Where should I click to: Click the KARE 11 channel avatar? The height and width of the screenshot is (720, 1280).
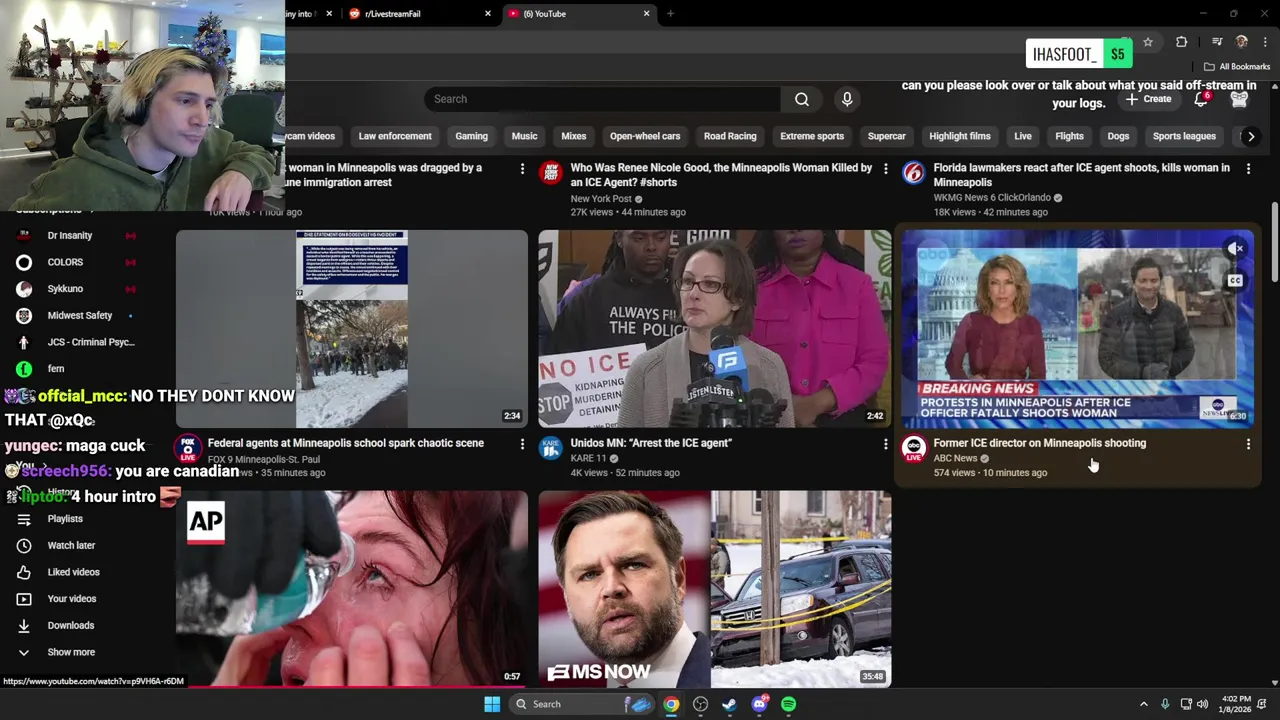tap(551, 448)
